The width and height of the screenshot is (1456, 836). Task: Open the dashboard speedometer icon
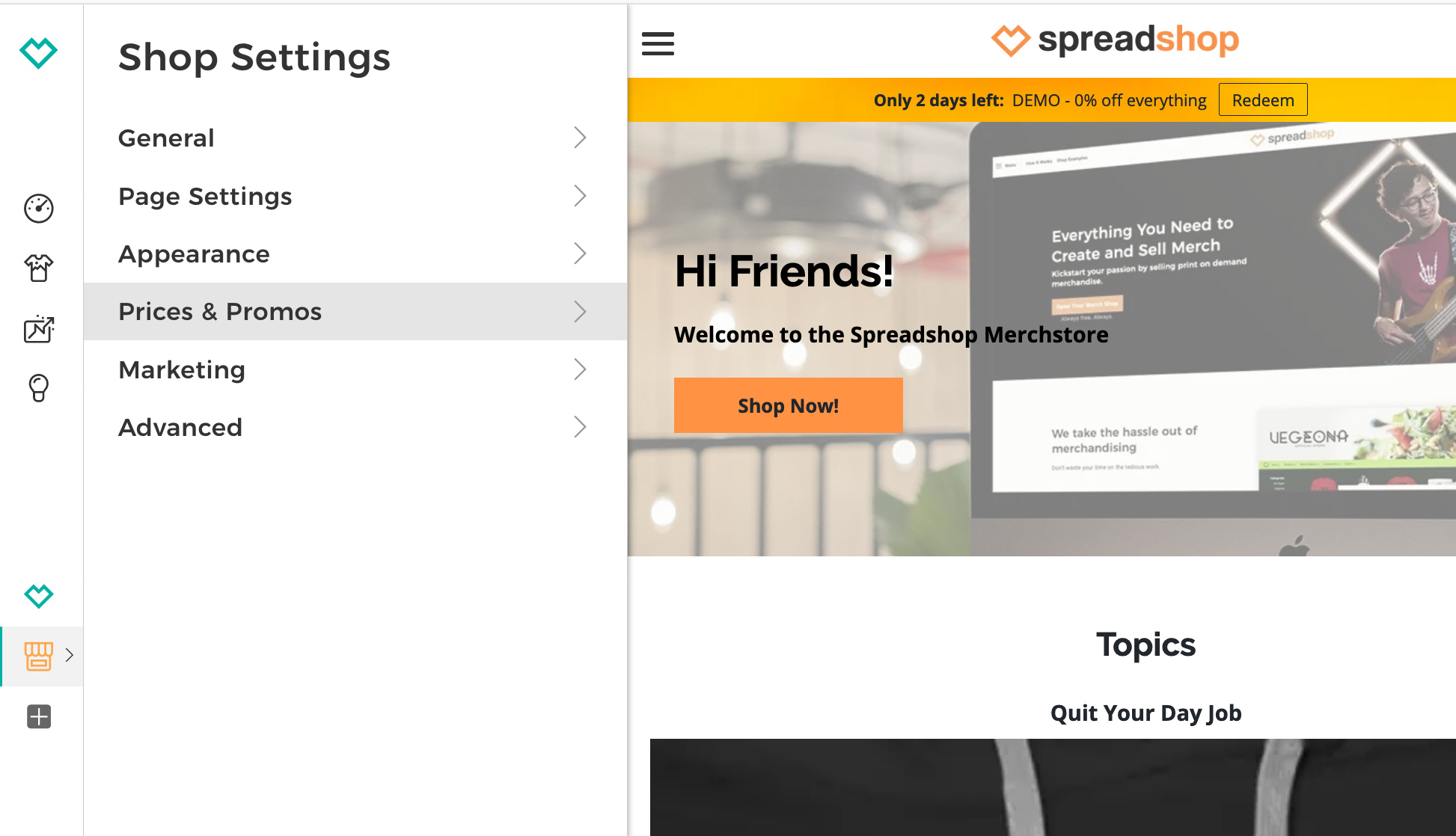point(39,209)
